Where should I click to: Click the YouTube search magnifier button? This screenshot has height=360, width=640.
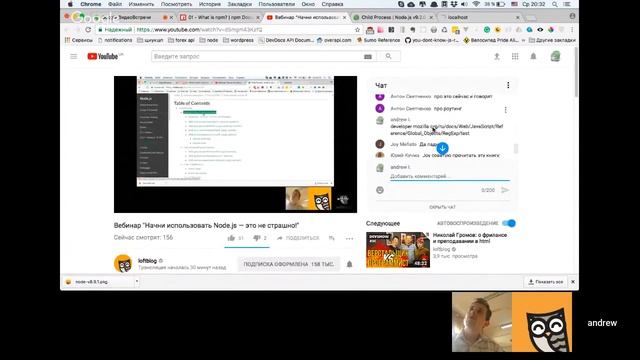point(388,56)
